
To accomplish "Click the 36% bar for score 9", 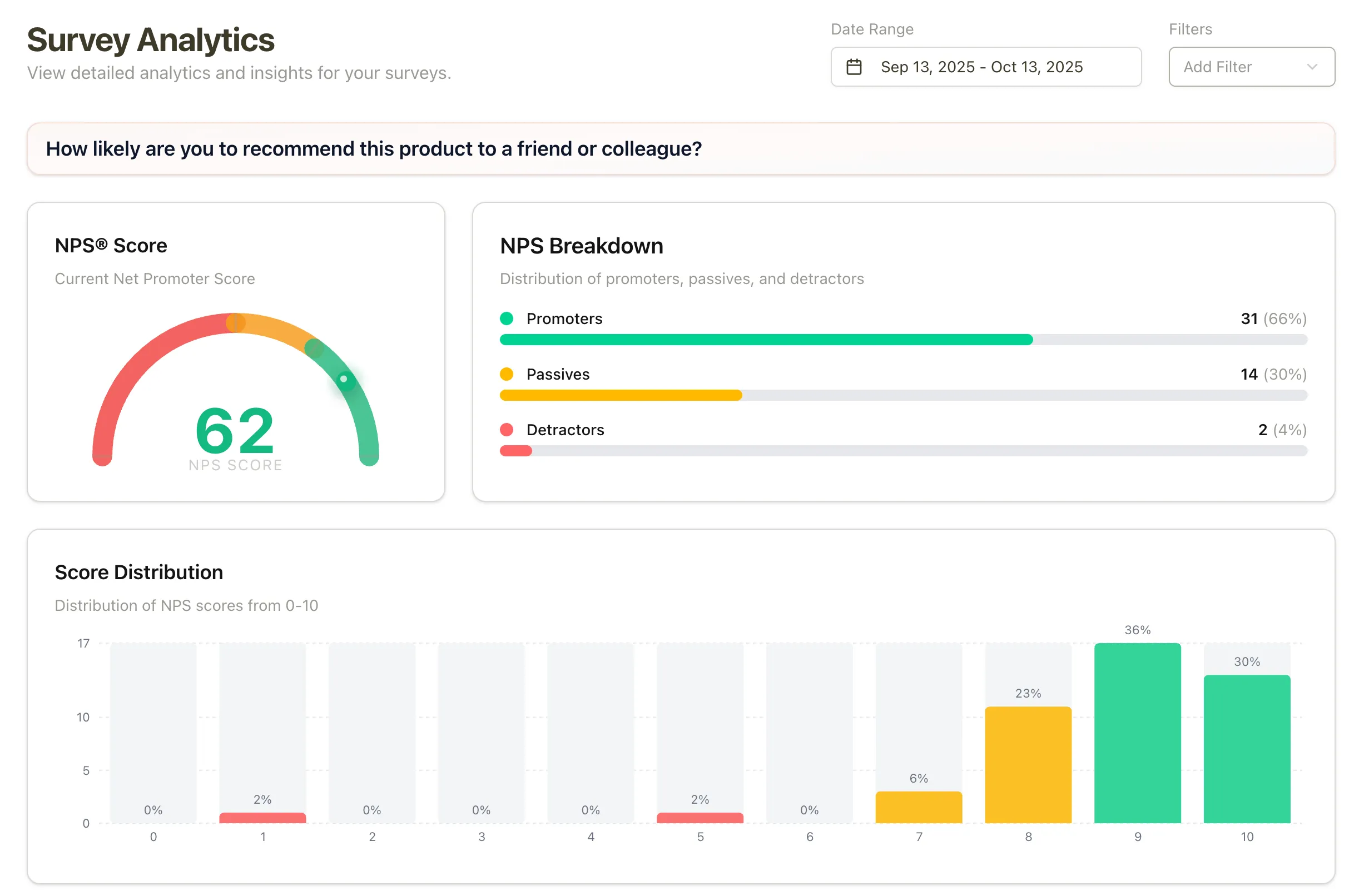I will coord(1137,731).
